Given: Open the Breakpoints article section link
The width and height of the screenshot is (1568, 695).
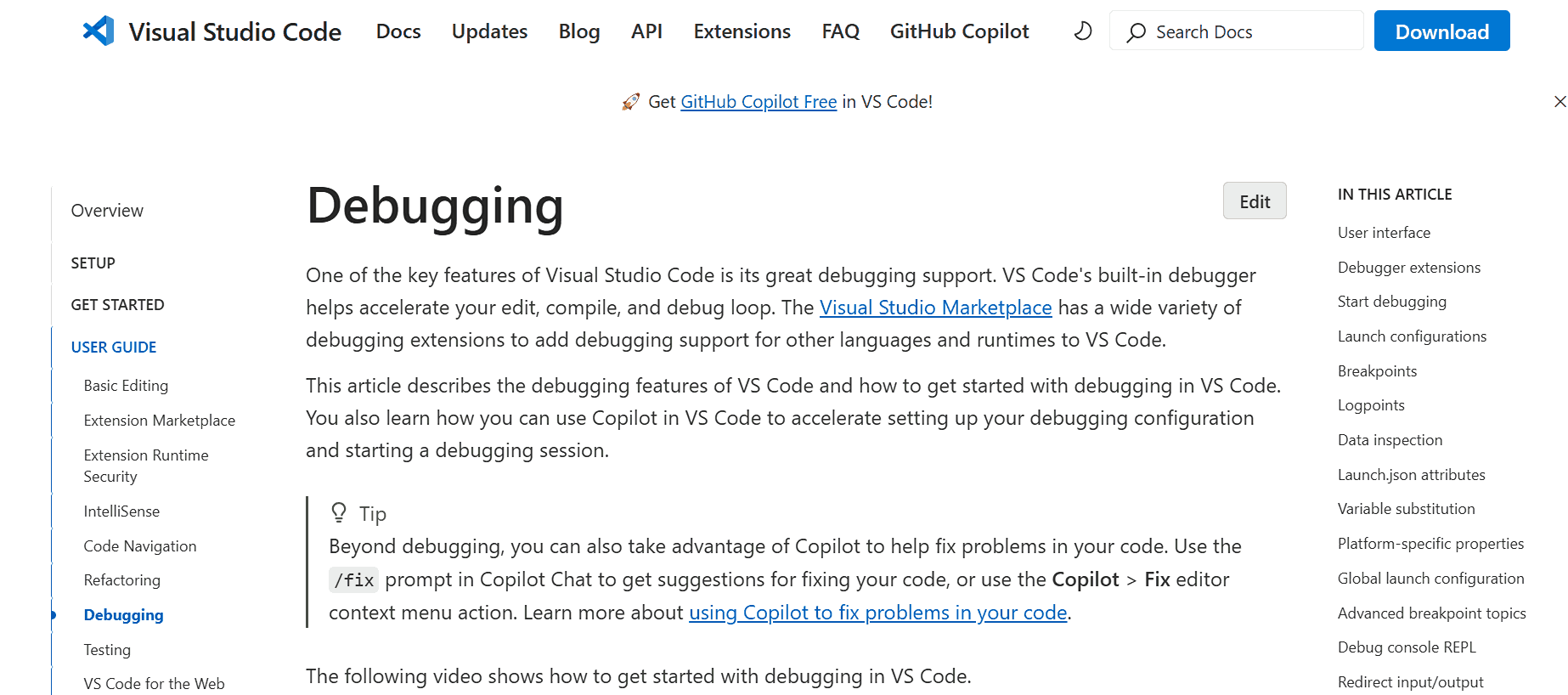Looking at the screenshot, I should [1377, 371].
